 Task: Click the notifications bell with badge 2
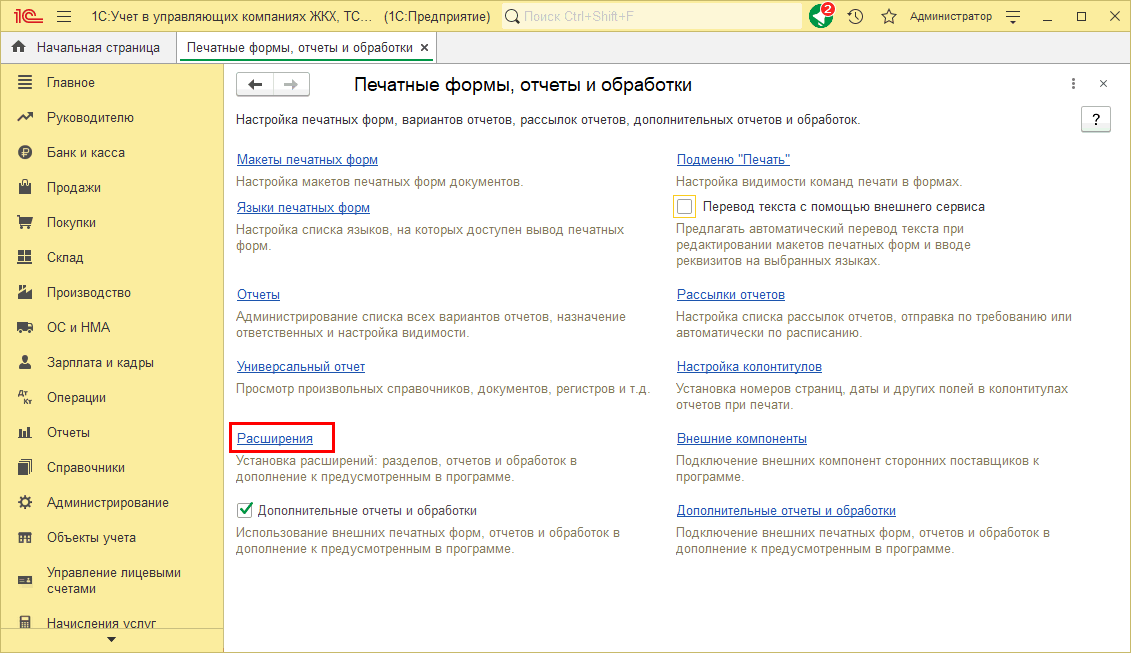(822, 16)
